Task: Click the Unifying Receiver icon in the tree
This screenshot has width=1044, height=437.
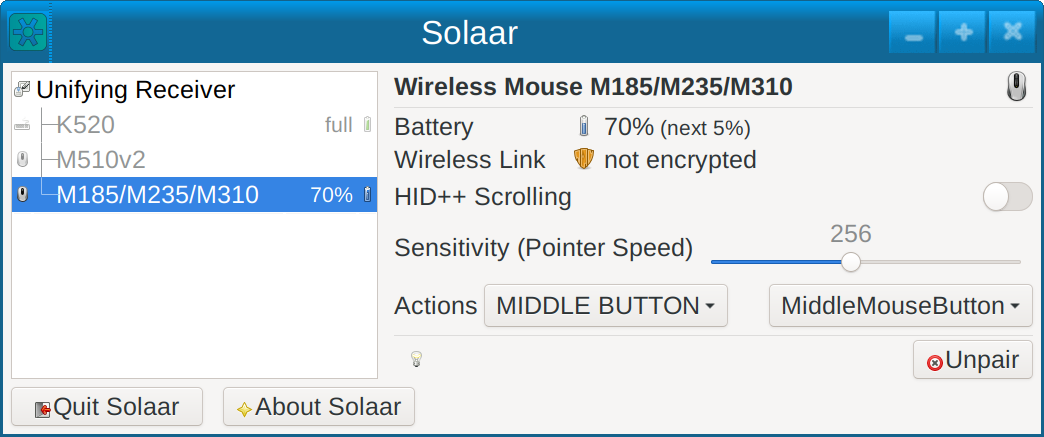Action: coord(23,90)
